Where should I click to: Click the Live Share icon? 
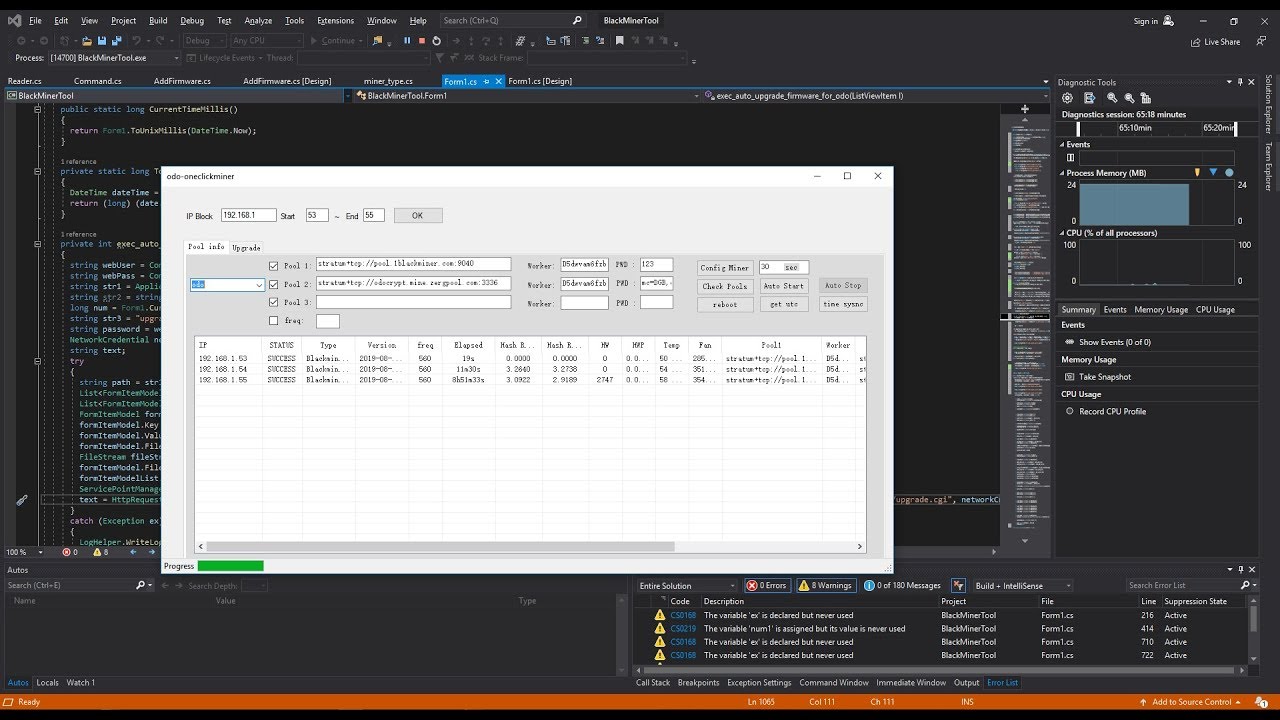coord(1197,42)
